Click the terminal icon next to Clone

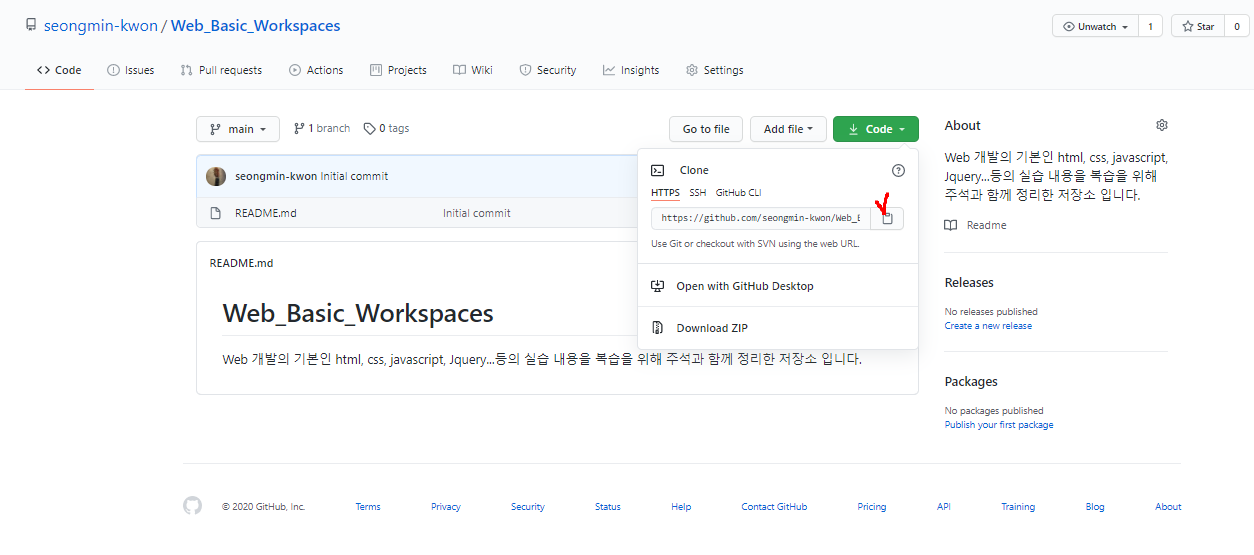658,170
